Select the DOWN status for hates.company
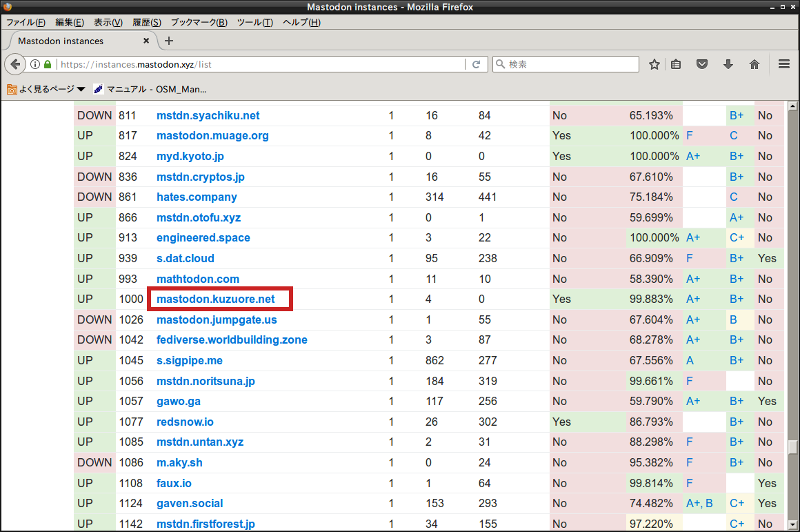The width and height of the screenshot is (800, 532). (x=94, y=197)
